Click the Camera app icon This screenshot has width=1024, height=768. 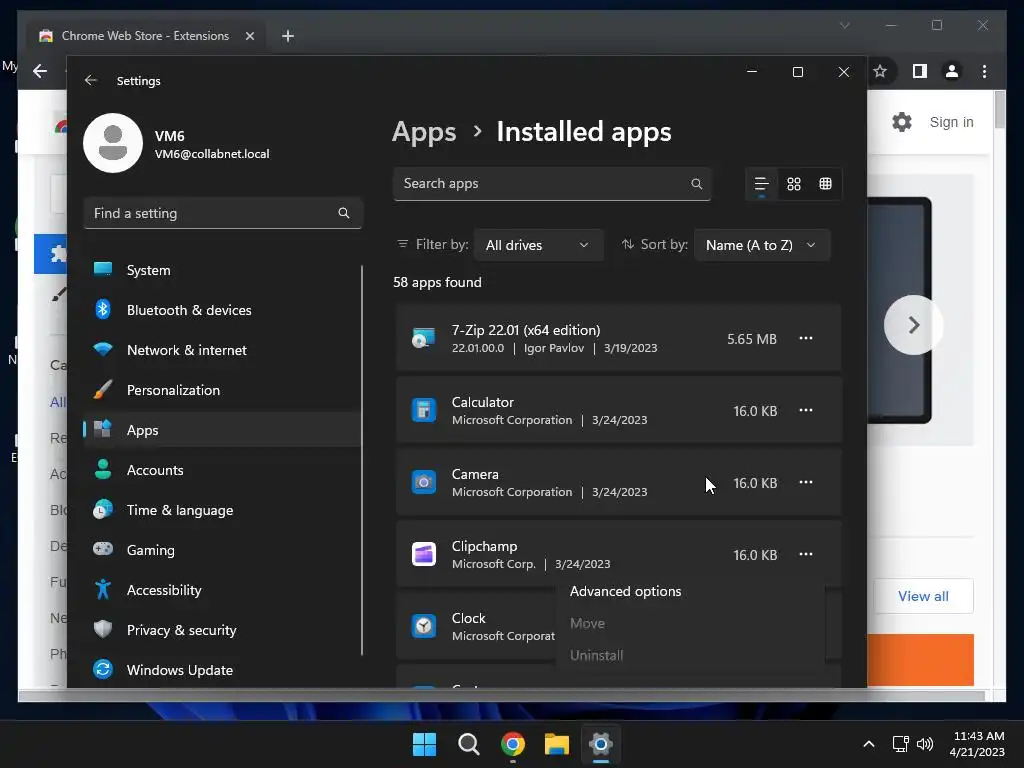pos(423,482)
